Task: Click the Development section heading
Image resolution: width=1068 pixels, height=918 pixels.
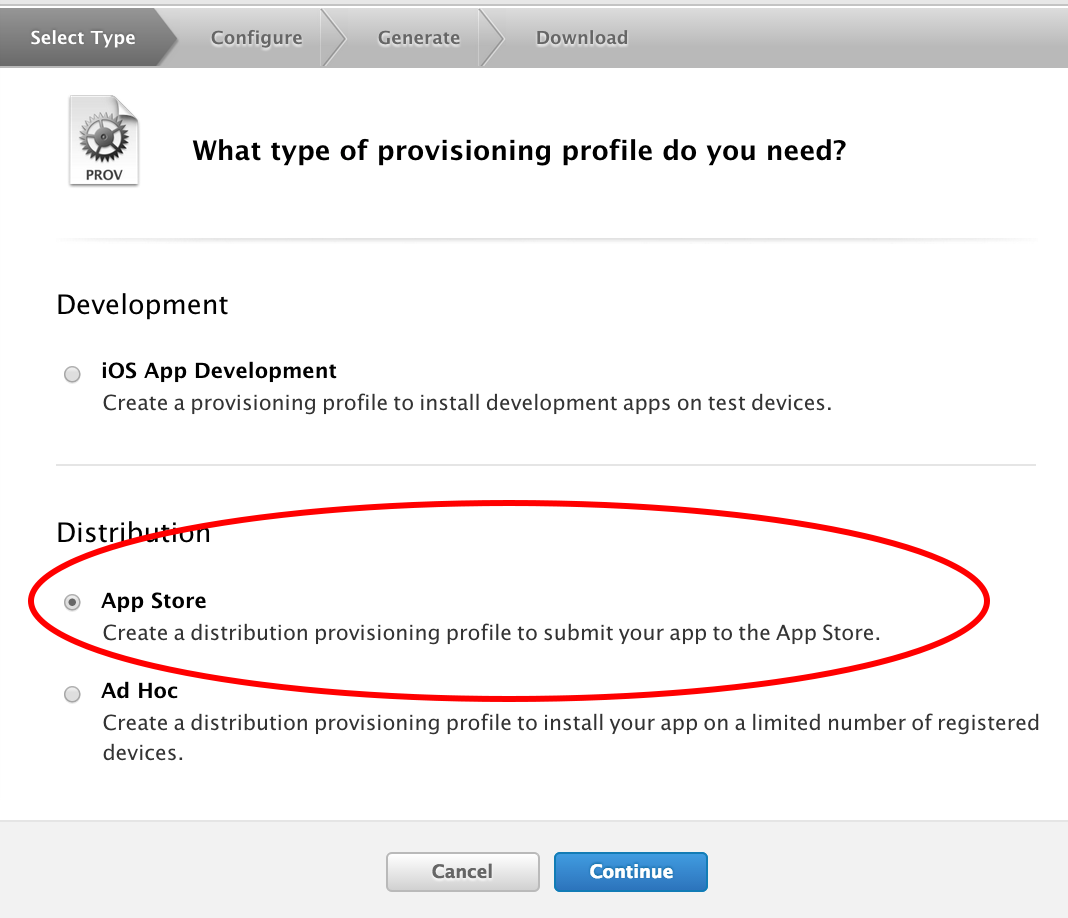Action: pos(142,304)
